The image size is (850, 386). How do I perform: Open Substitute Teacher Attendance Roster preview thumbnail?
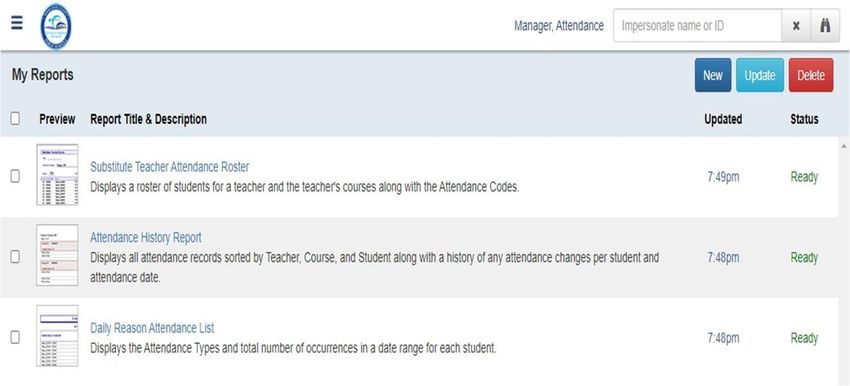pos(57,175)
